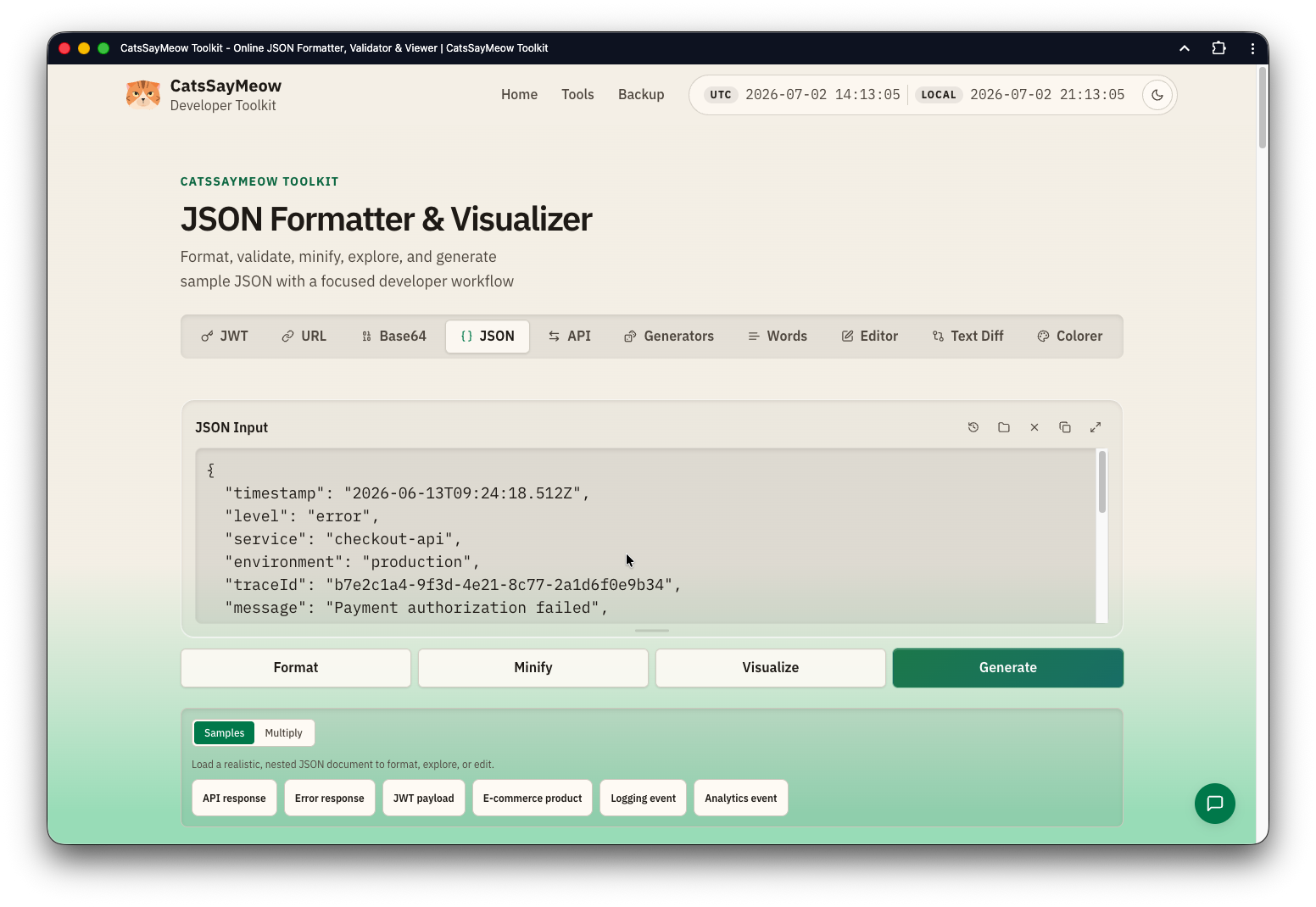
Task: Grab the JSON input resize handle
Action: (652, 631)
